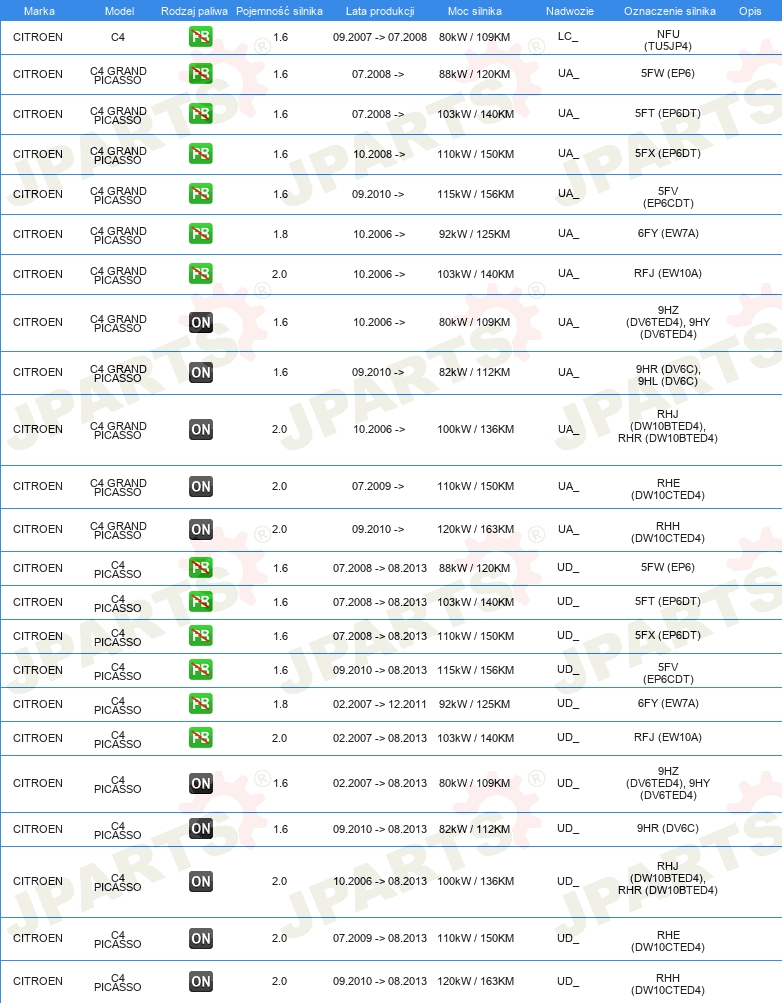This screenshot has width=782, height=1003.
Task: Click ON diesel icon for C4 Picasso UD_ 82kW row
Action: click(201, 828)
